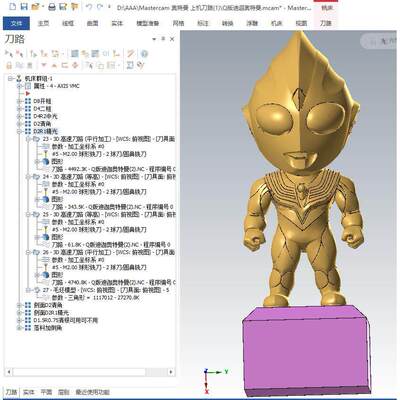Select the 侧面D2清角 group row

(48, 305)
